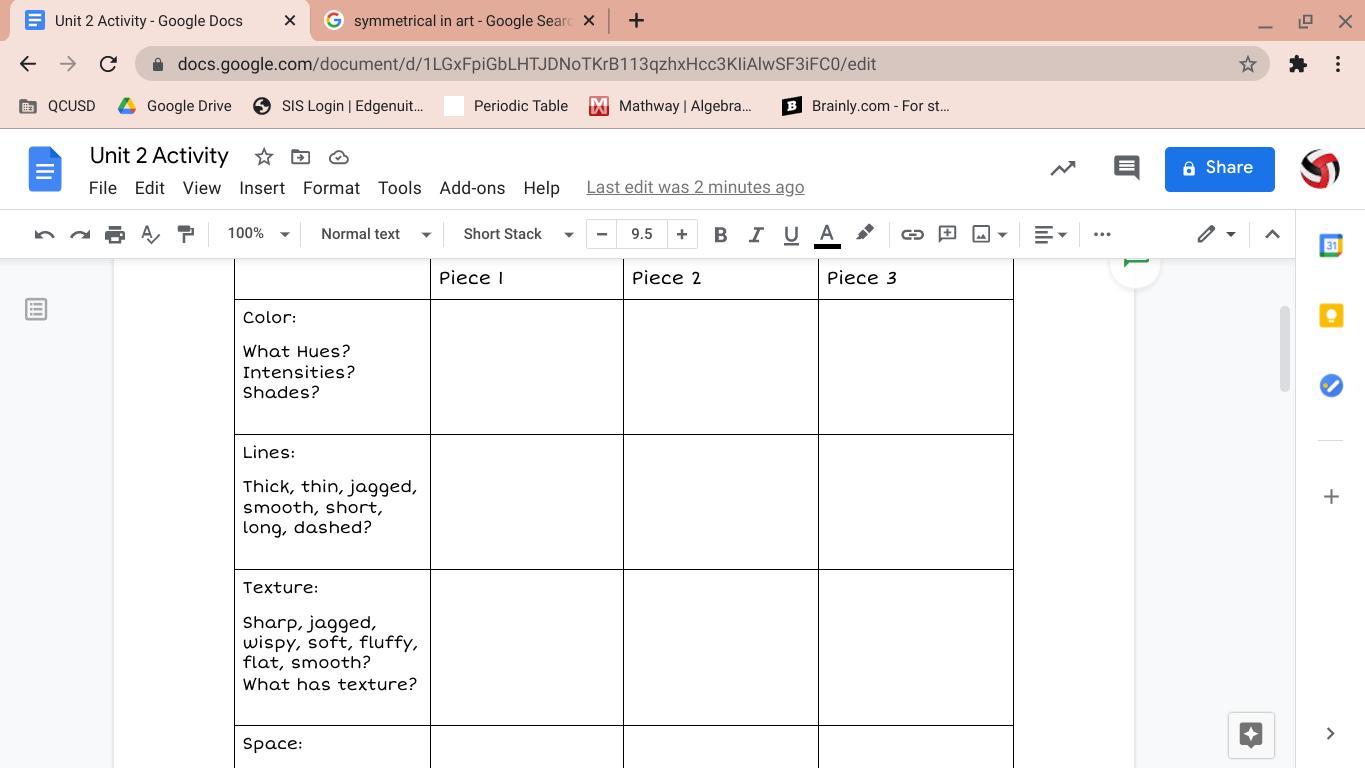Open the text color picker
This screenshot has width=1365, height=768.
point(827,234)
